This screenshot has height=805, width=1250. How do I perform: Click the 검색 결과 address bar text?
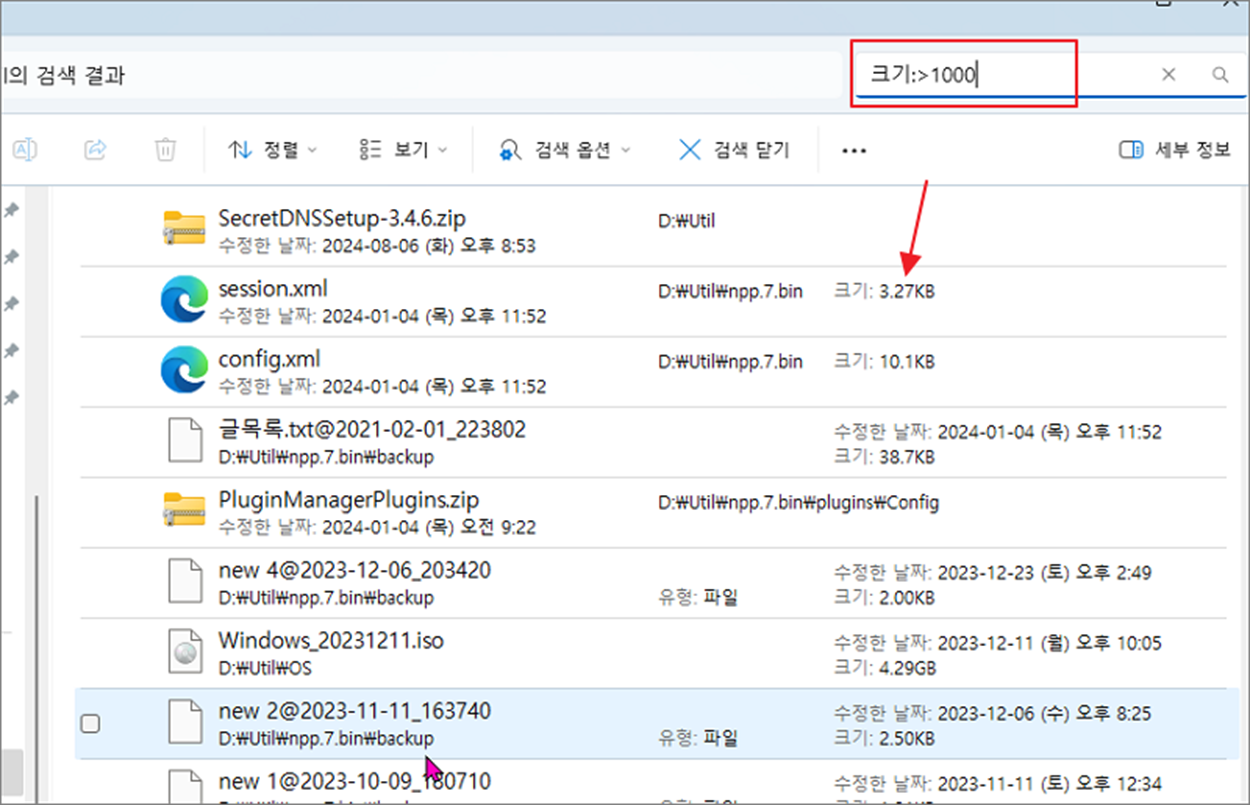tap(62, 75)
